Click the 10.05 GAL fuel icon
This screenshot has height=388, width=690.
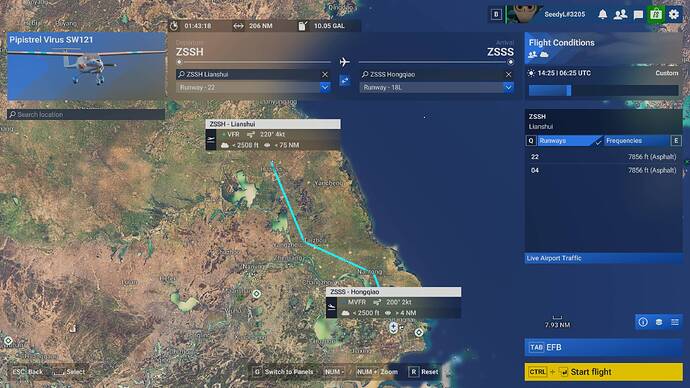point(303,26)
